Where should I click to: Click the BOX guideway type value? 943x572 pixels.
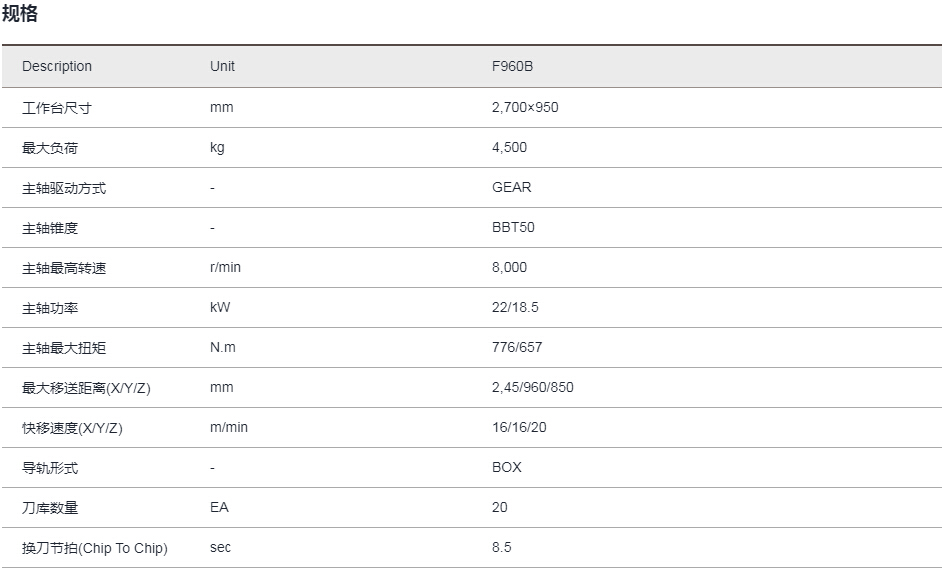coord(507,467)
